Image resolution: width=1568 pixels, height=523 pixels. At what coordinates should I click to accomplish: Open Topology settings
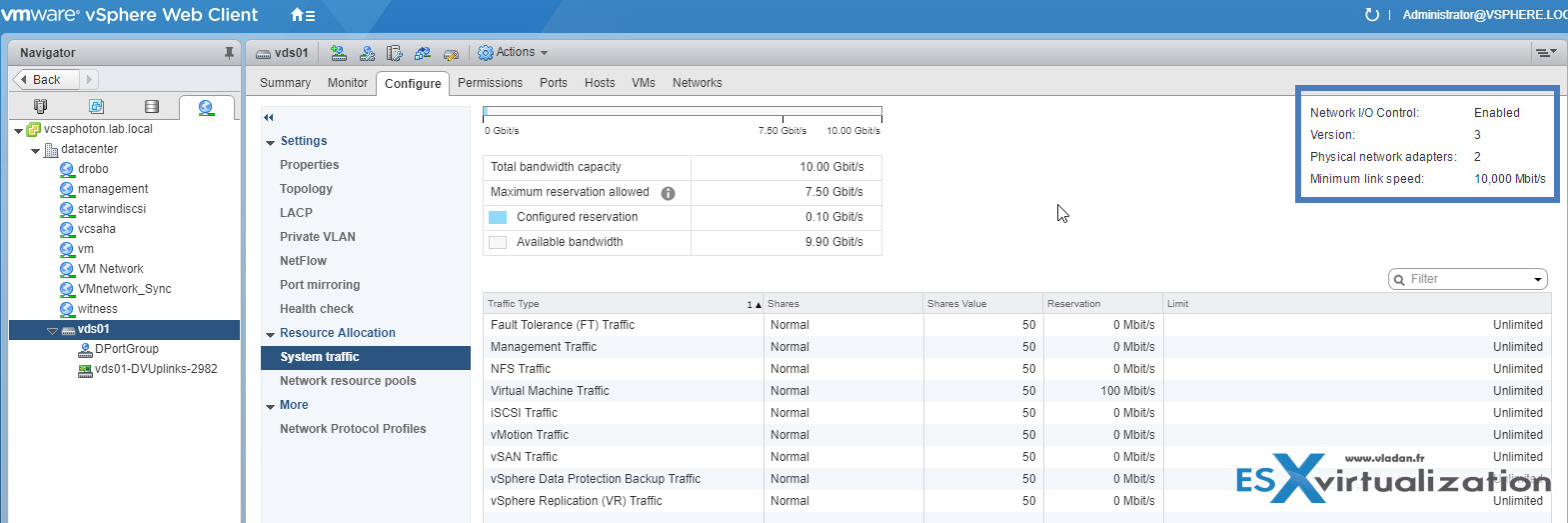pos(306,189)
